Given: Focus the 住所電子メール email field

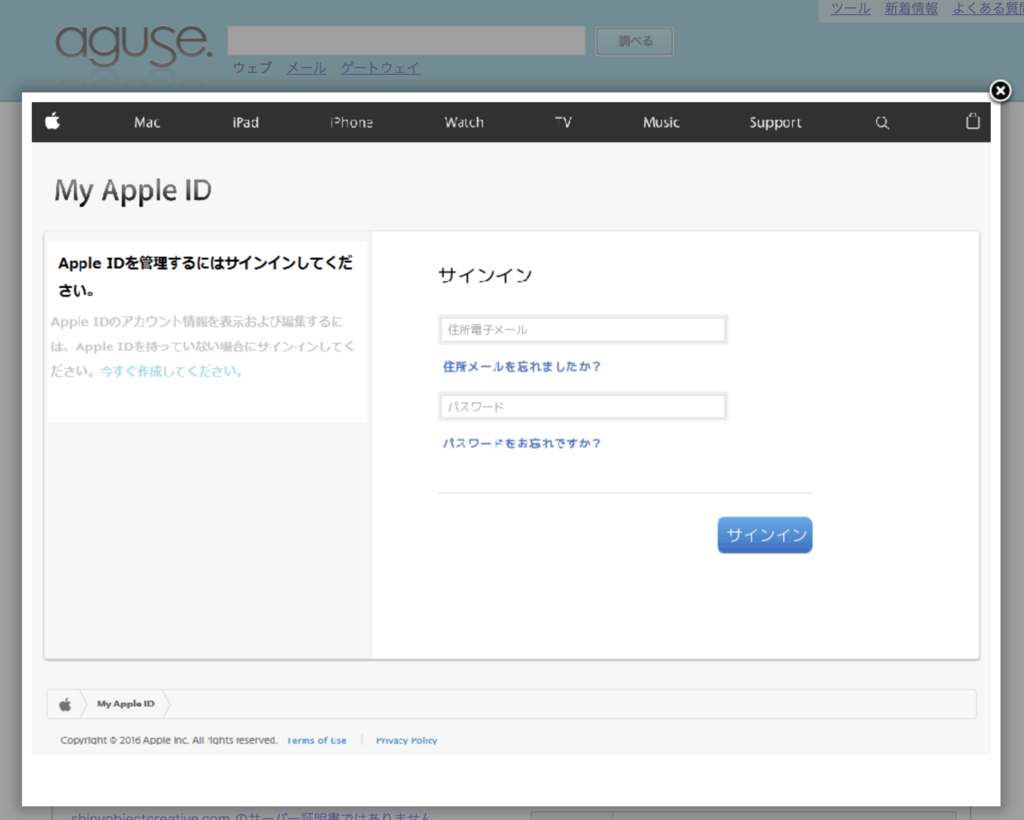Looking at the screenshot, I should 583,330.
